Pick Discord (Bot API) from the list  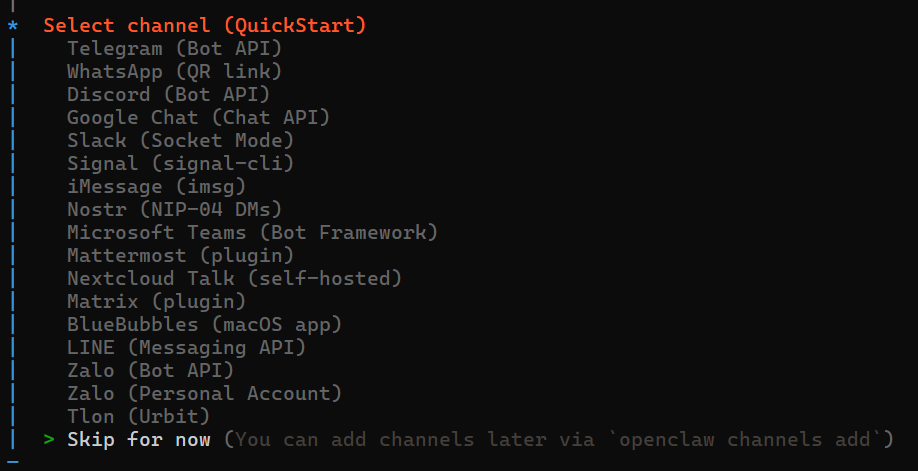[x=169, y=94]
